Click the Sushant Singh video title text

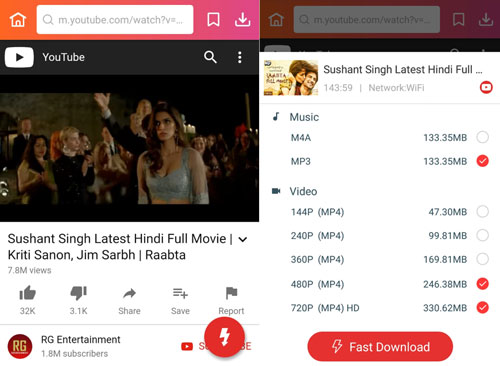(120, 247)
